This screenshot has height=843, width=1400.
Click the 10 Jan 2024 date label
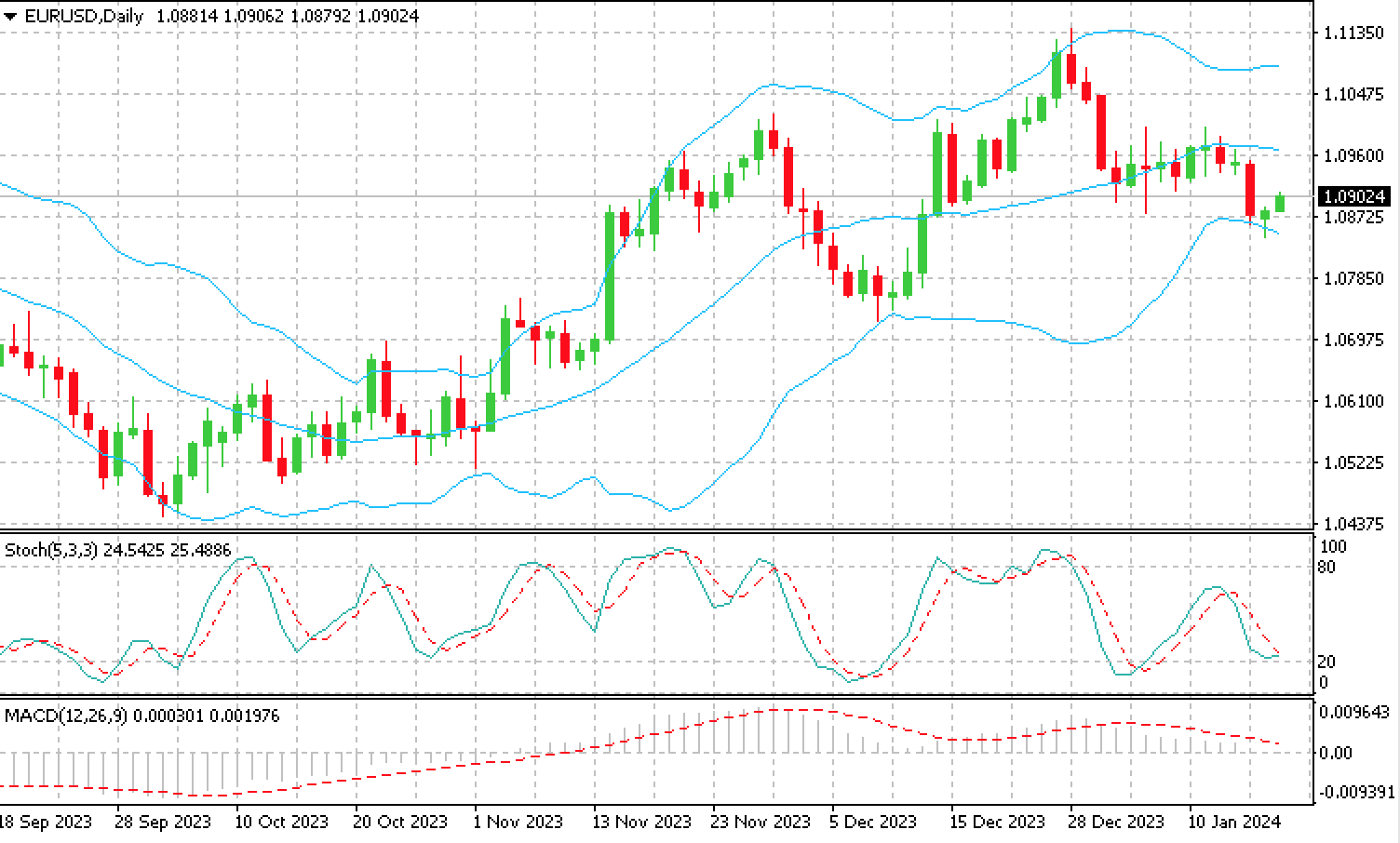click(x=1234, y=822)
